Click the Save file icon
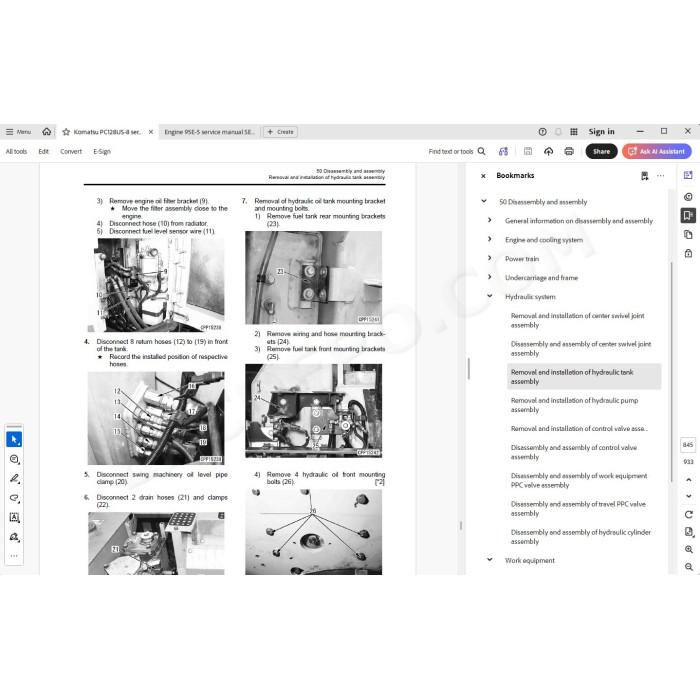This screenshot has height=700, width=700. click(528, 151)
